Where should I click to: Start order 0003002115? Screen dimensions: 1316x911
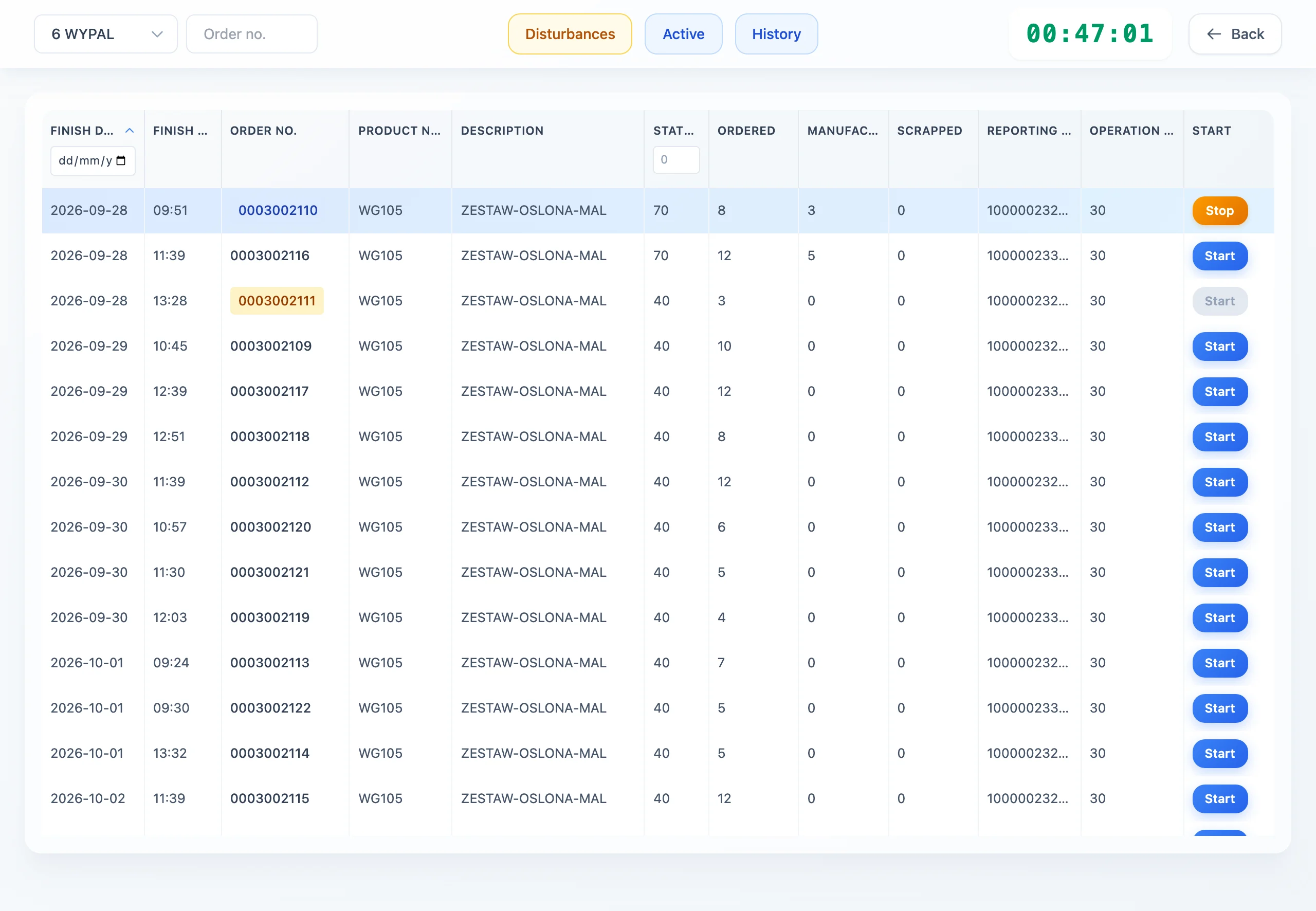click(x=1219, y=798)
